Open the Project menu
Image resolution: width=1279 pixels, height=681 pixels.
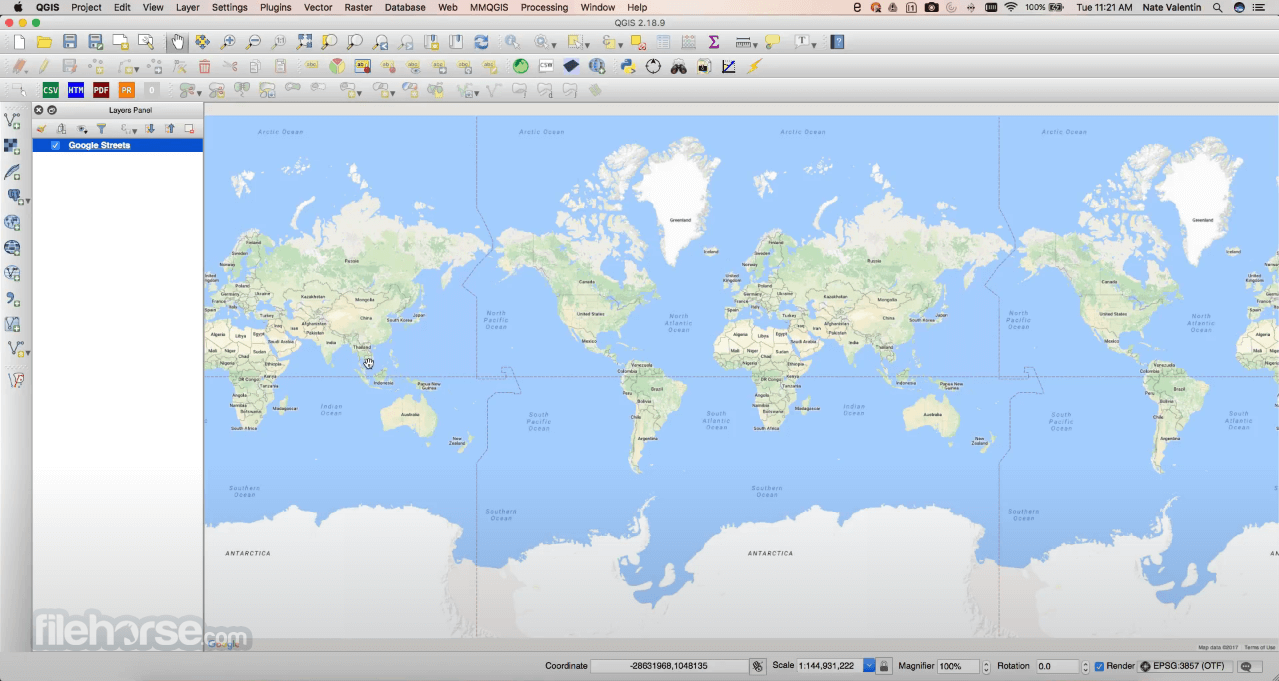(x=86, y=7)
